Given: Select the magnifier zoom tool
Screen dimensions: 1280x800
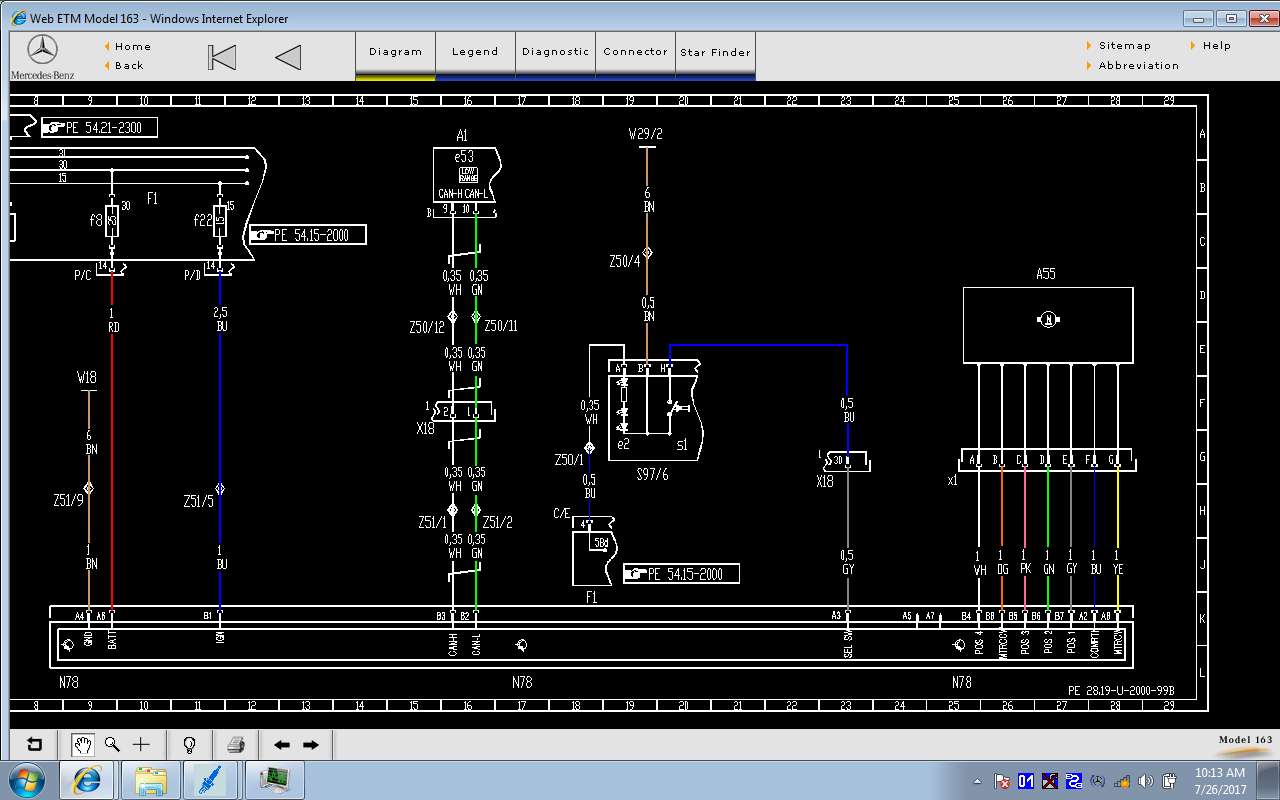Looking at the screenshot, I should (112, 744).
